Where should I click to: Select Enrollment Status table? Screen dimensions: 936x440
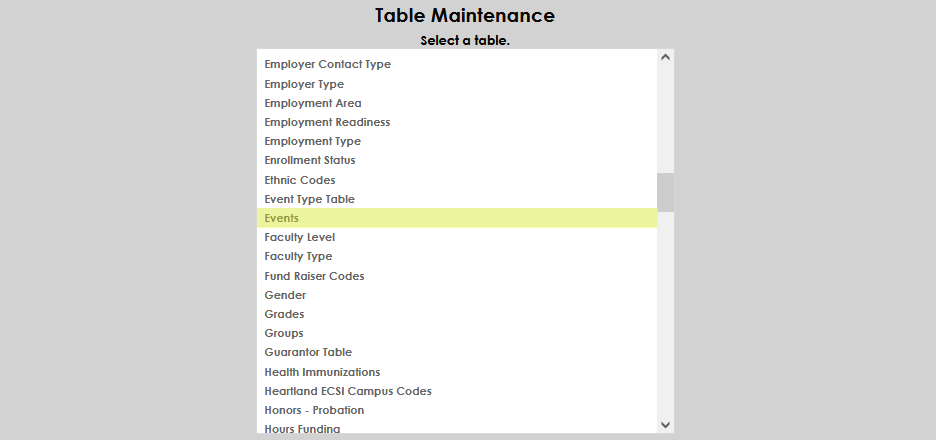[x=310, y=160]
